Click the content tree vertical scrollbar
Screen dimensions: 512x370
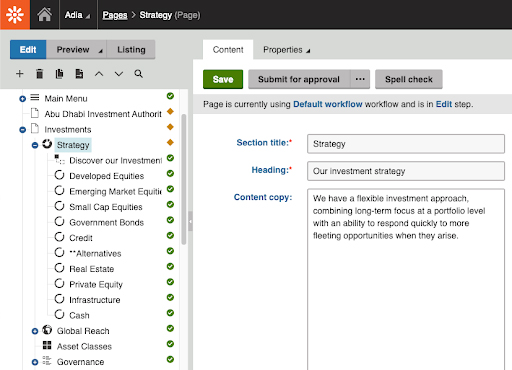[x=183, y=179]
